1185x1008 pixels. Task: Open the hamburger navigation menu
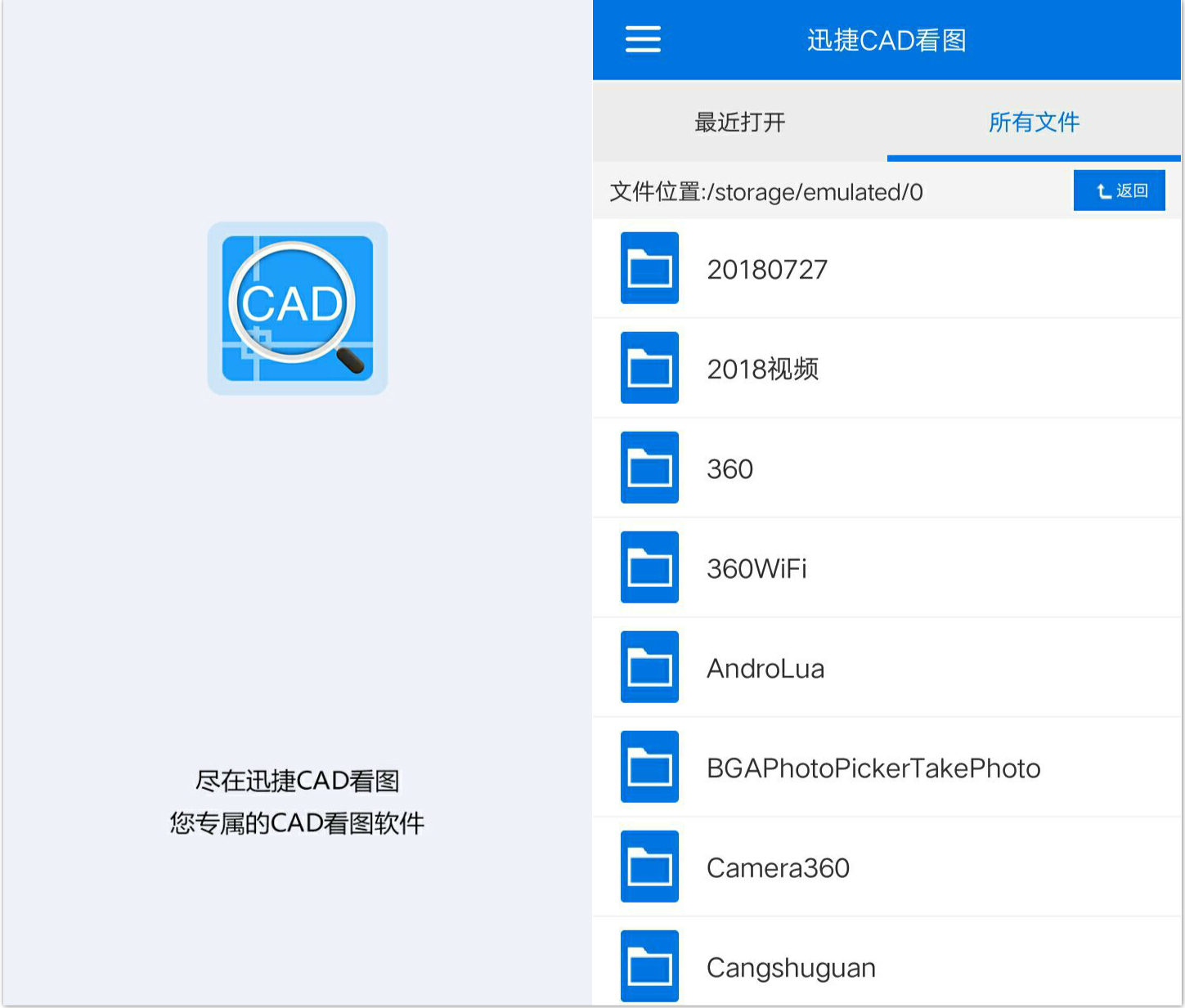coord(643,38)
